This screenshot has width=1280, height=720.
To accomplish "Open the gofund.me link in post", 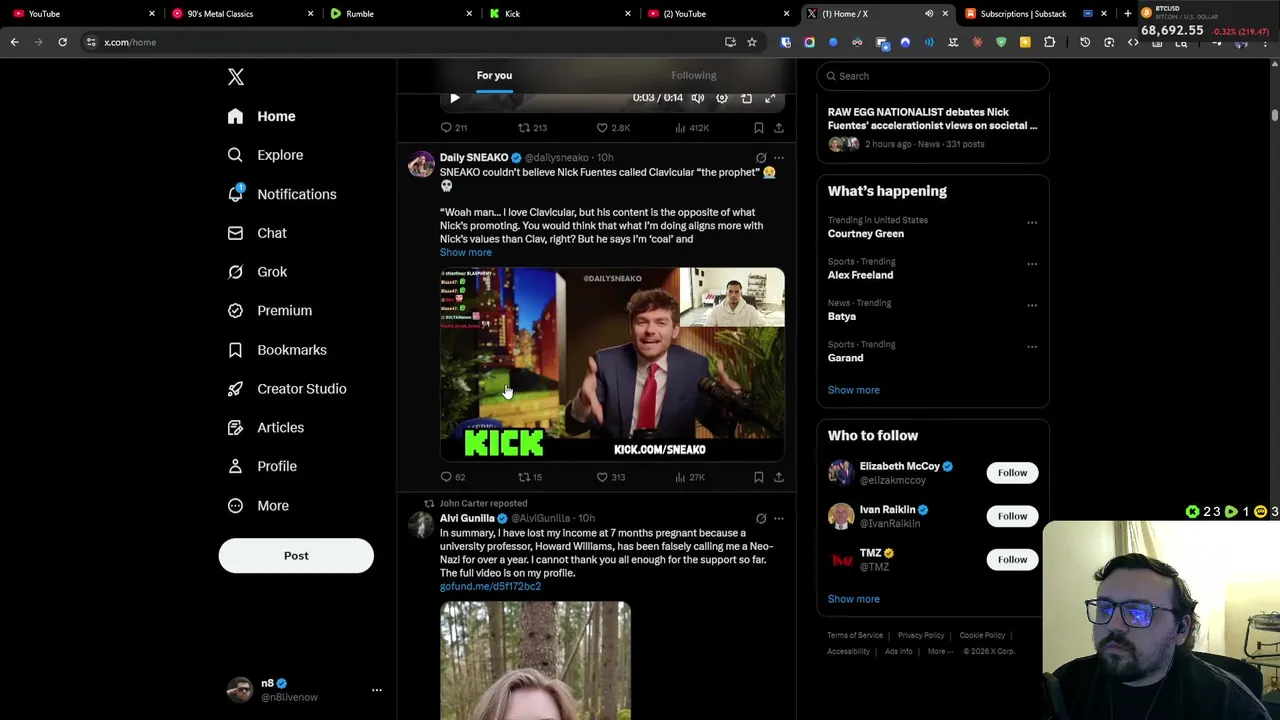I will 490,587.
